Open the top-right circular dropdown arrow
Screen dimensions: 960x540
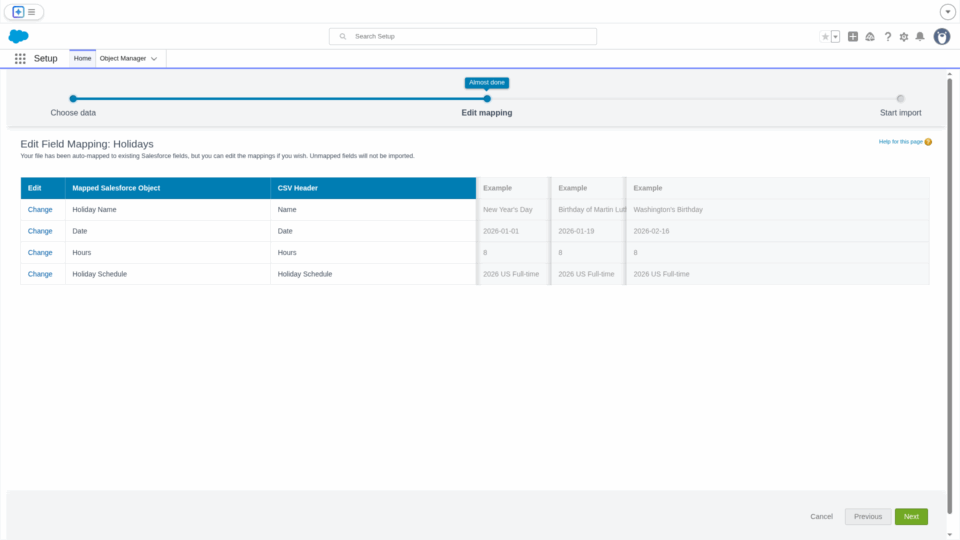click(x=947, y=12)
